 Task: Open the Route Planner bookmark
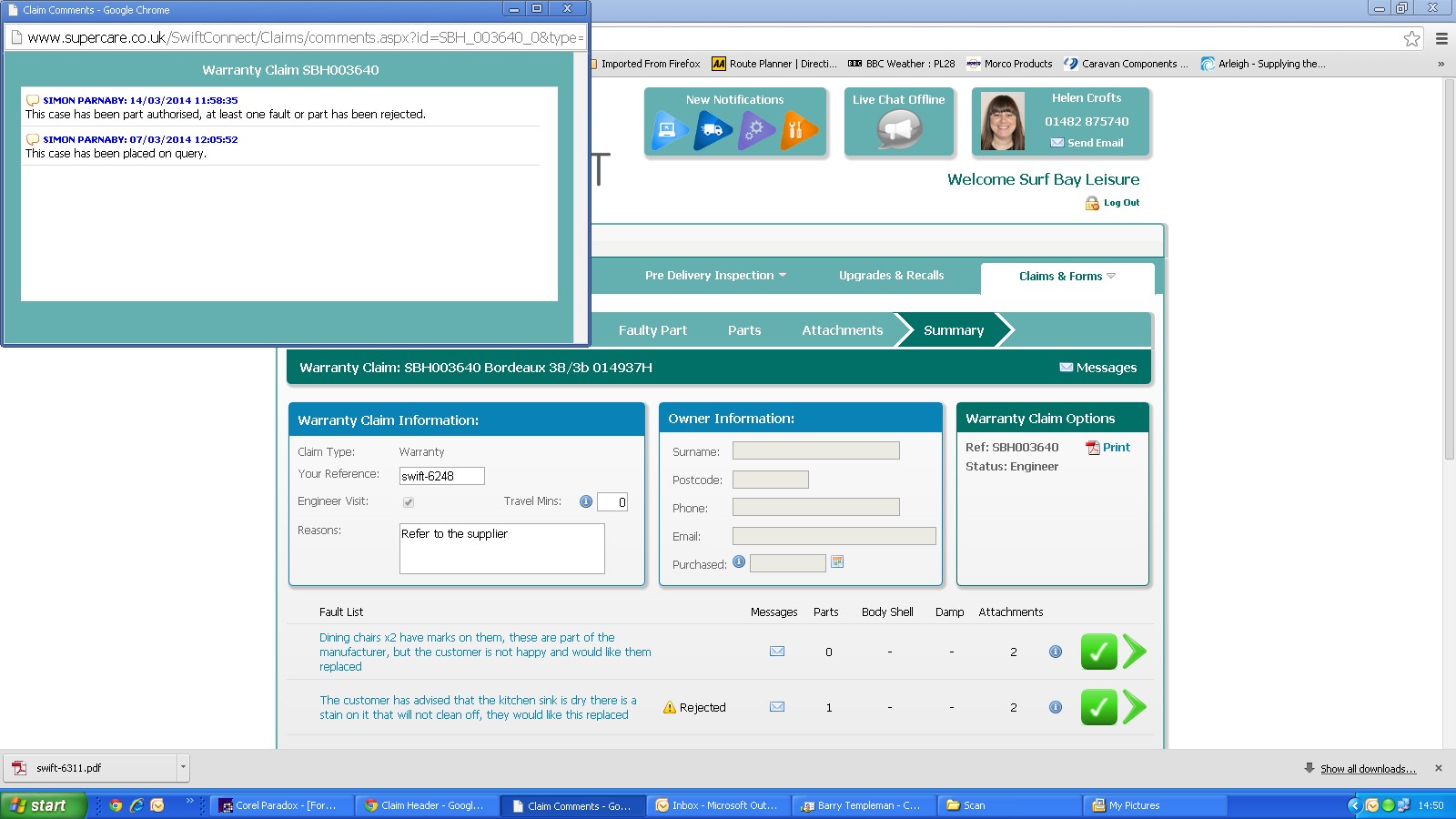[x=774, y=64]
